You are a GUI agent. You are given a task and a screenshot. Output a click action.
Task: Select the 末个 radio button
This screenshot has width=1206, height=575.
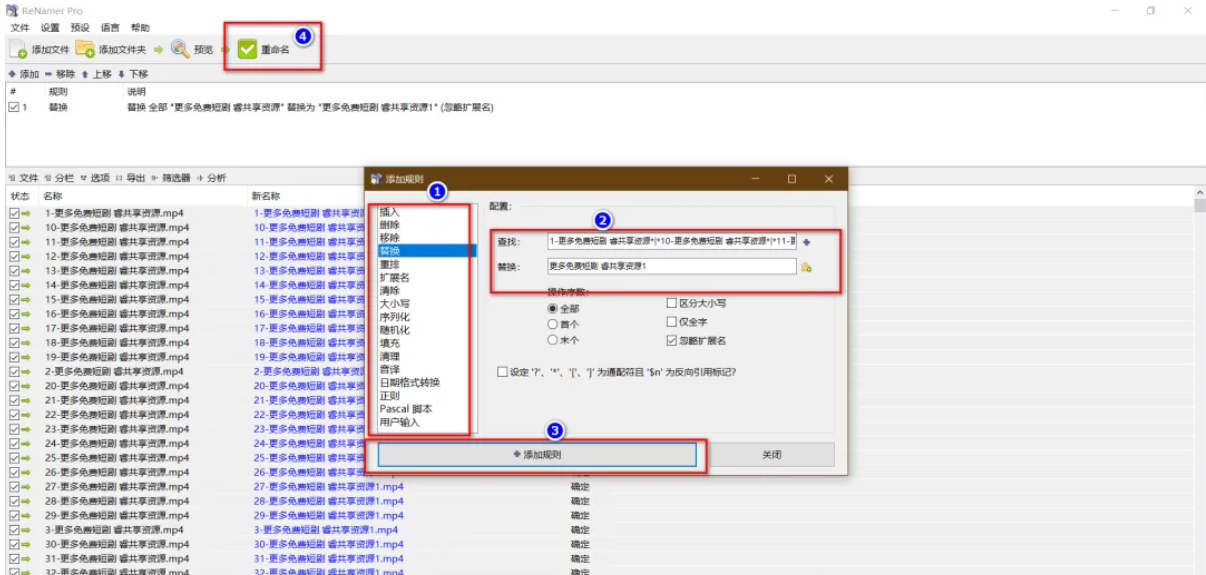(x=552, y=340)
